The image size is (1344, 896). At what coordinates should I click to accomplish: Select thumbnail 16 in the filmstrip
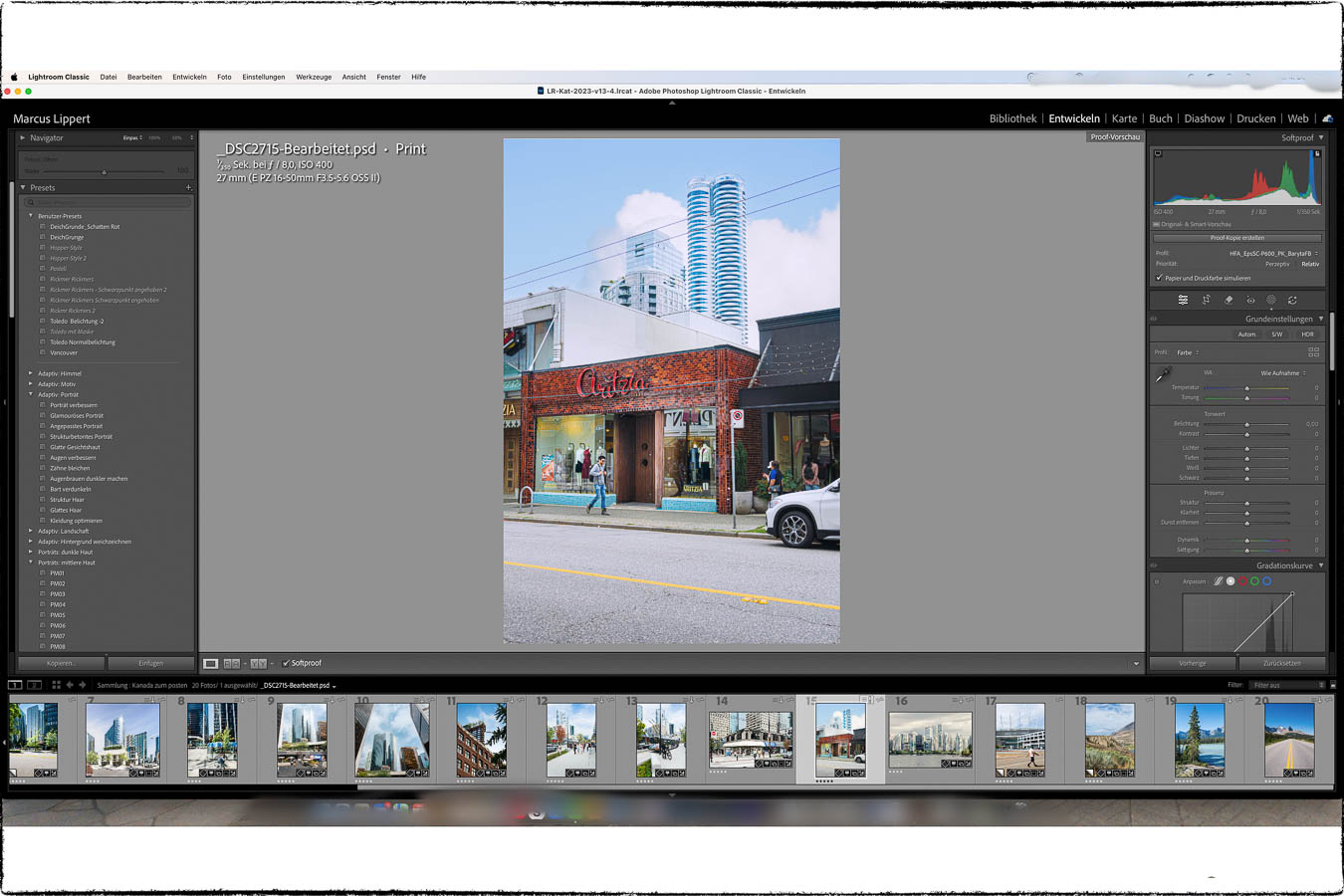point(929,739)
